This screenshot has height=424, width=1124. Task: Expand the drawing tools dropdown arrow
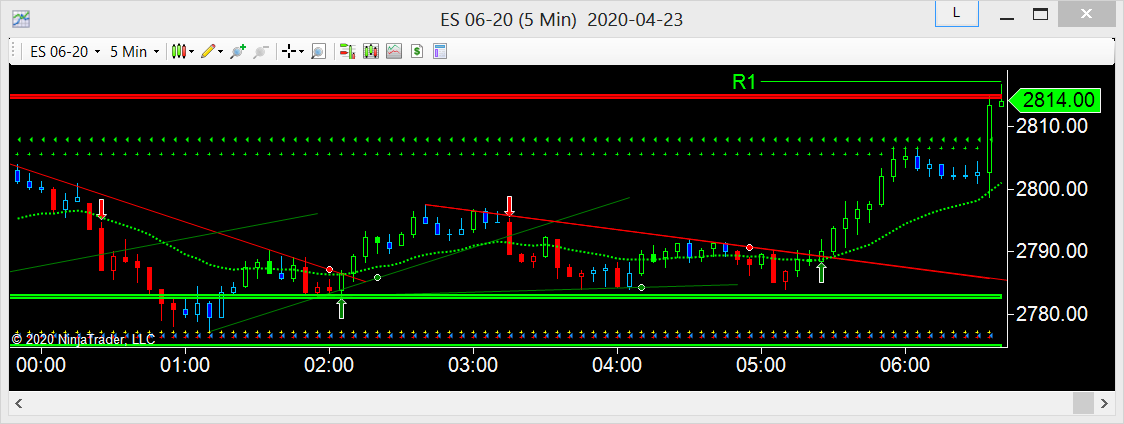220,52
